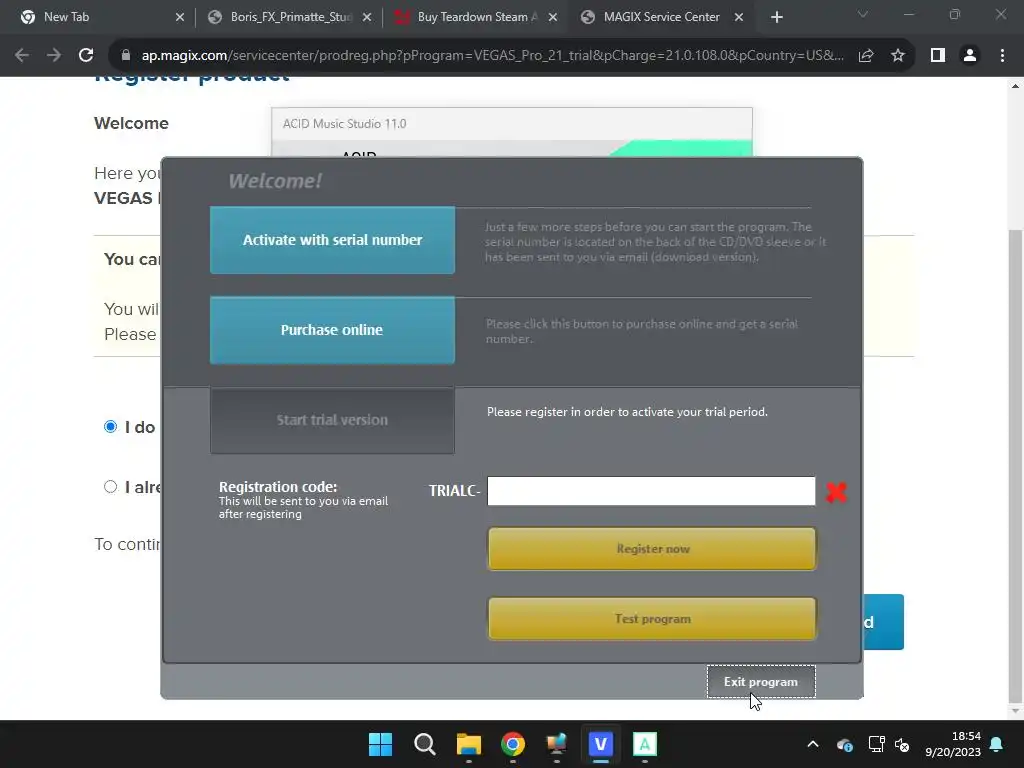Click the red X validation icon
Screen dimensions: 1024x768
tap(836, 492)
